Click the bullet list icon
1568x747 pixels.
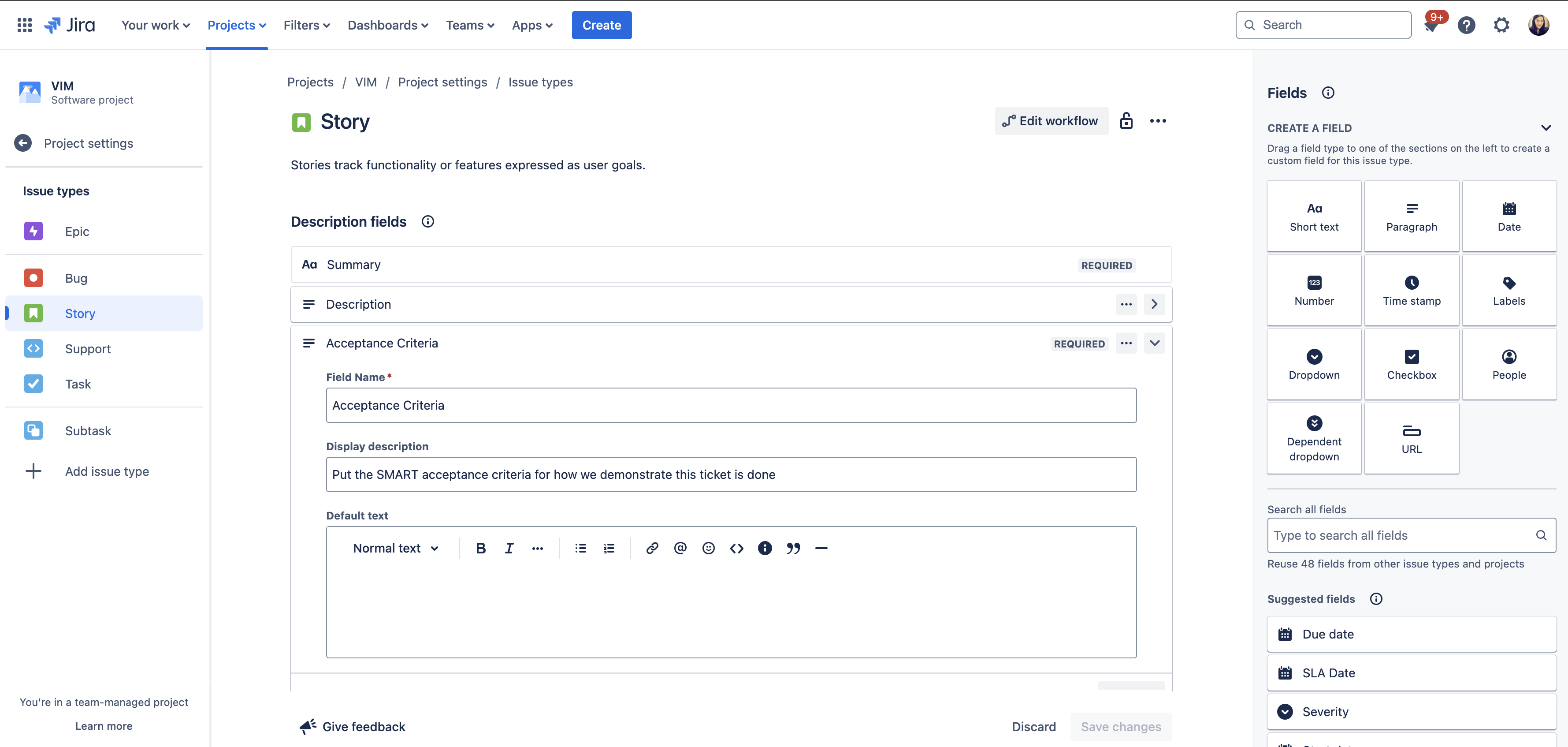click(580, 549)
